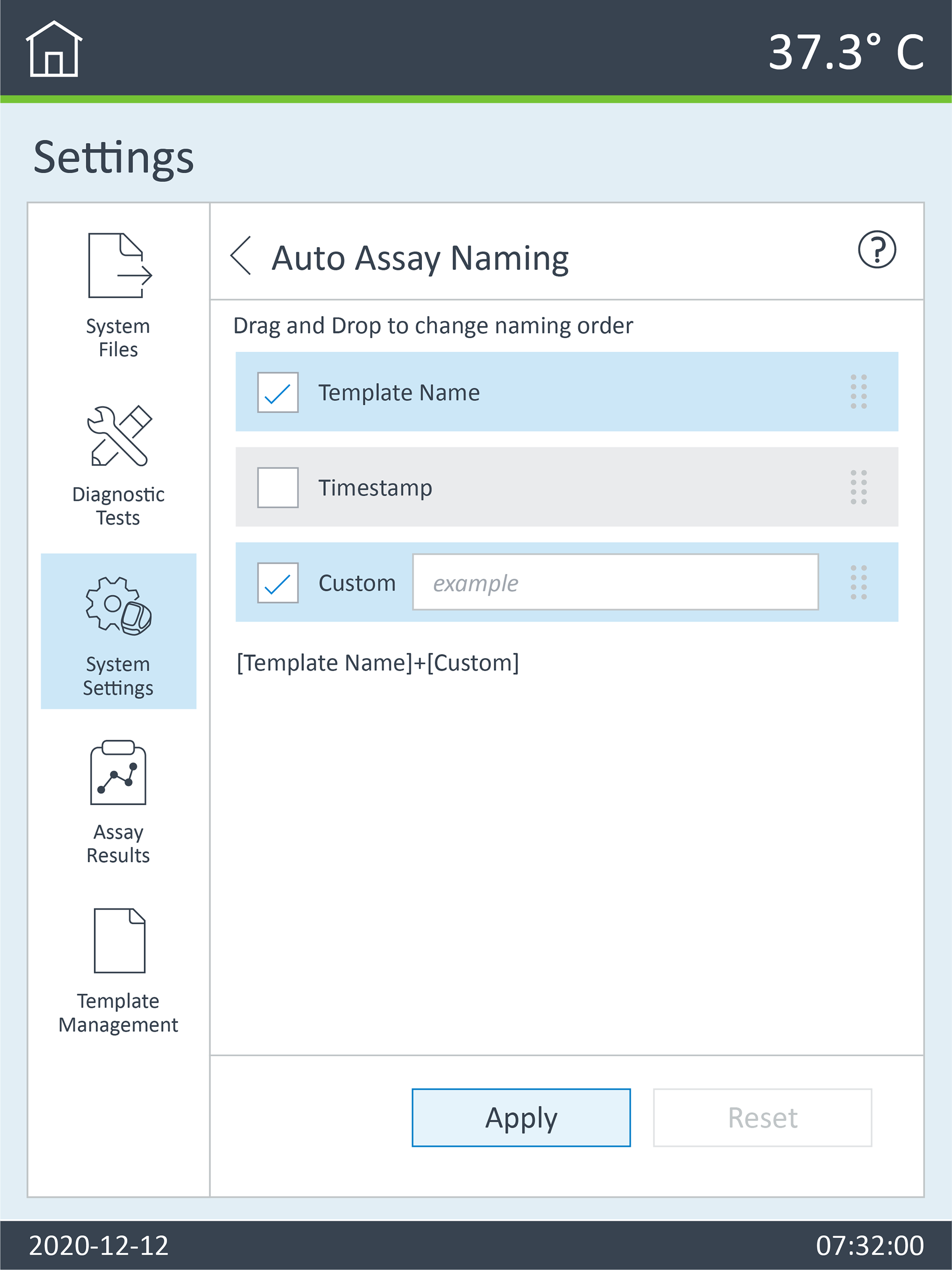Viewport: 952px width, 1270px height.
Task: Click the Reset button
Action: pyautogui.click(x=763, y=1118)
